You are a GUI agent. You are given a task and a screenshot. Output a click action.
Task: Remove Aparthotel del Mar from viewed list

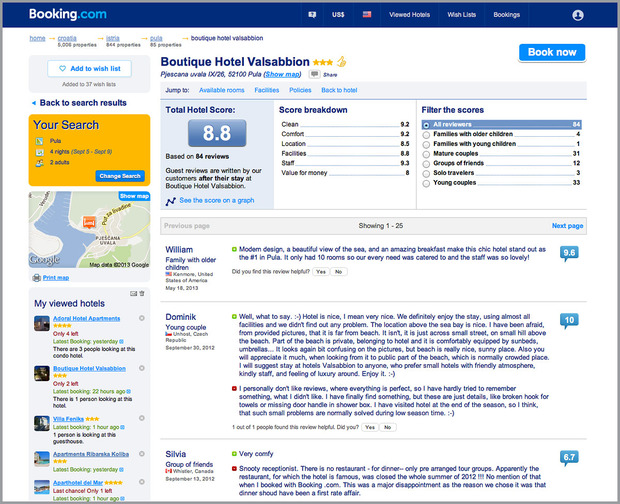pos(142,482)
